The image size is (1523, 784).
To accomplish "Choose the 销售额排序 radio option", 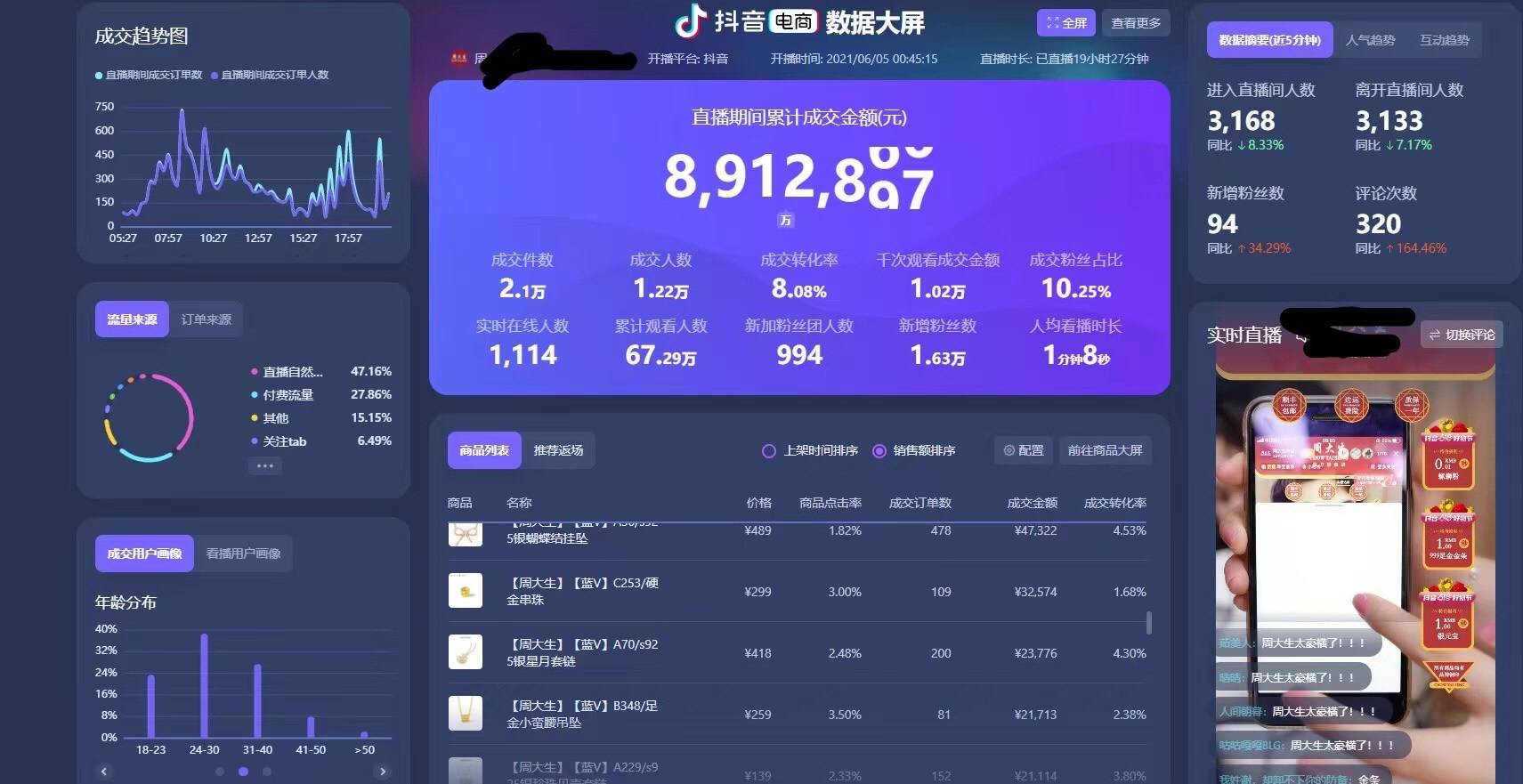I will (879, 451).
